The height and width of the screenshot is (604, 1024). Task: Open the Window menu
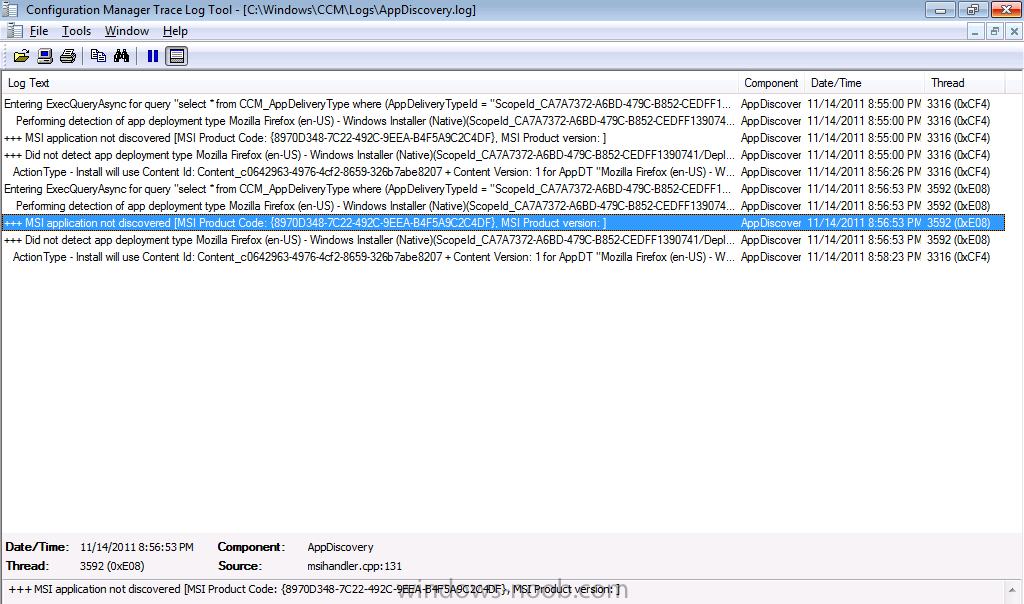pos(127,31)
